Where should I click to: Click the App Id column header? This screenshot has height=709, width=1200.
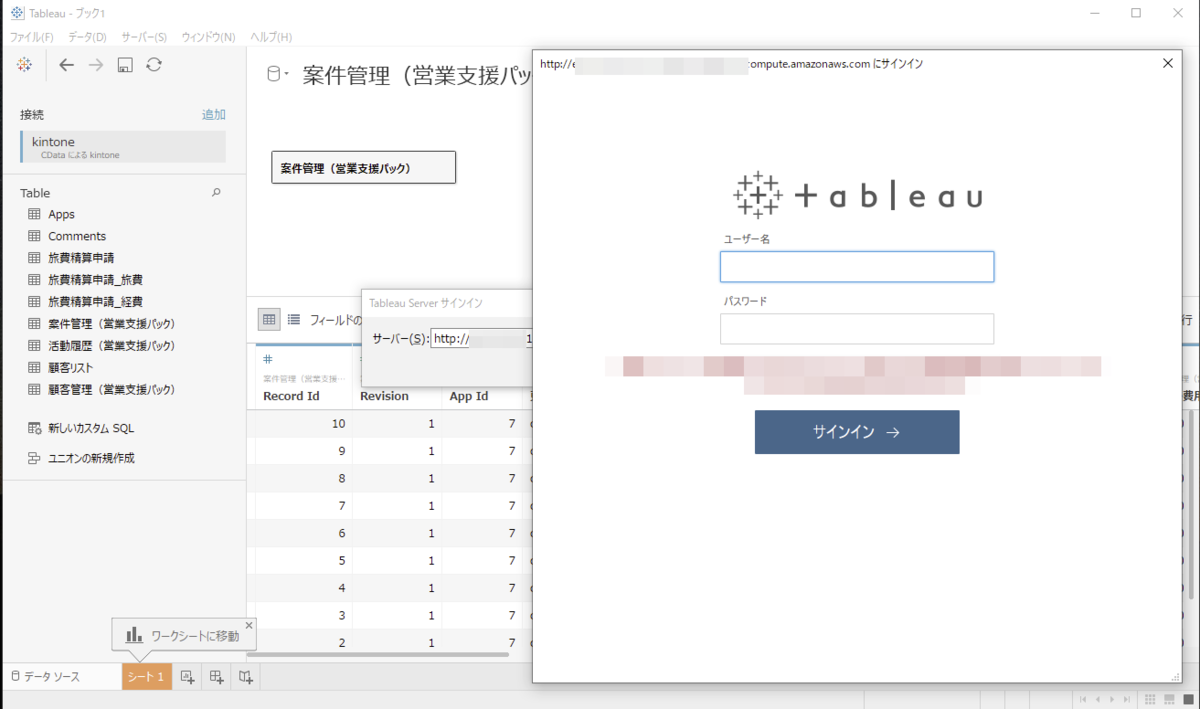click(468, 396)
